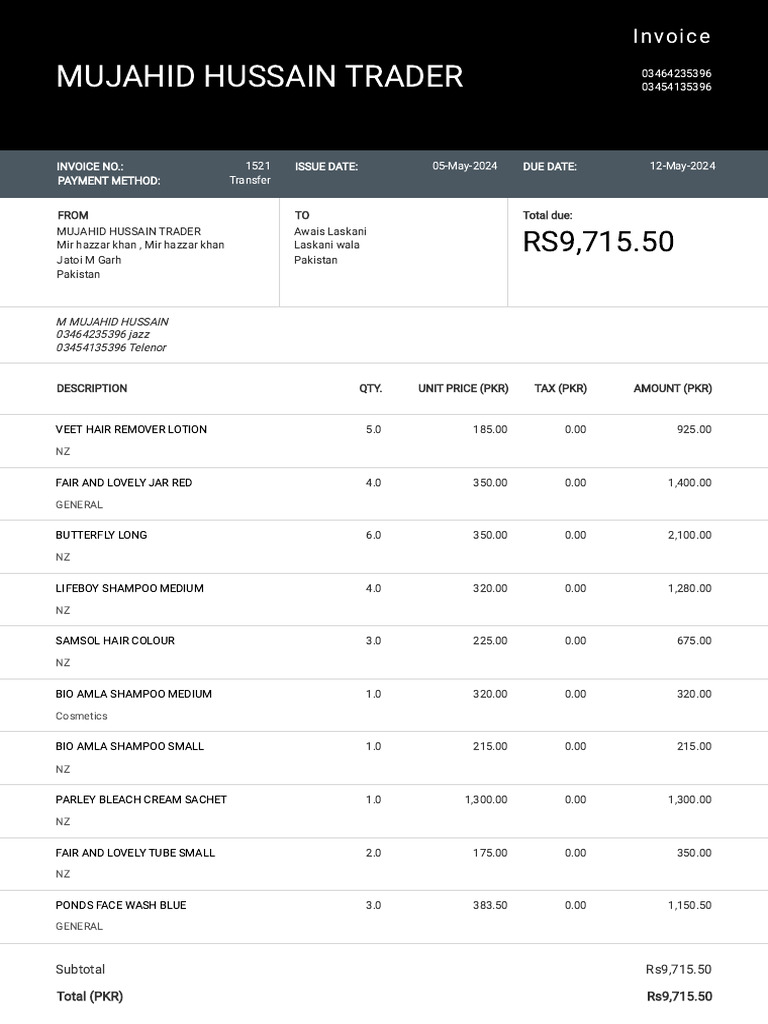The height and width of the screenshot is (1024, 768).
Task: Click the Subtotal label
Action: [80, 969]
